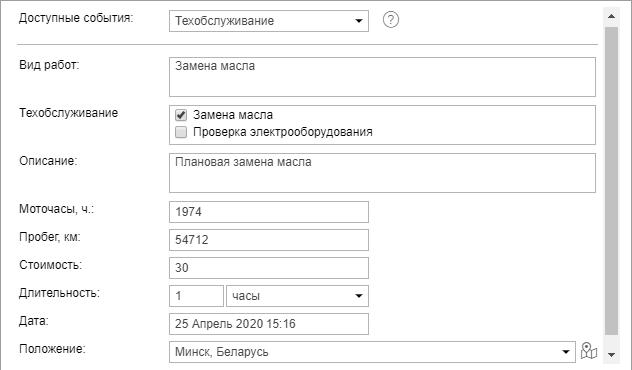Click the Проверка электрооборудования label text
This screenshot has height=370, width=632.
[x=283, y=132]
